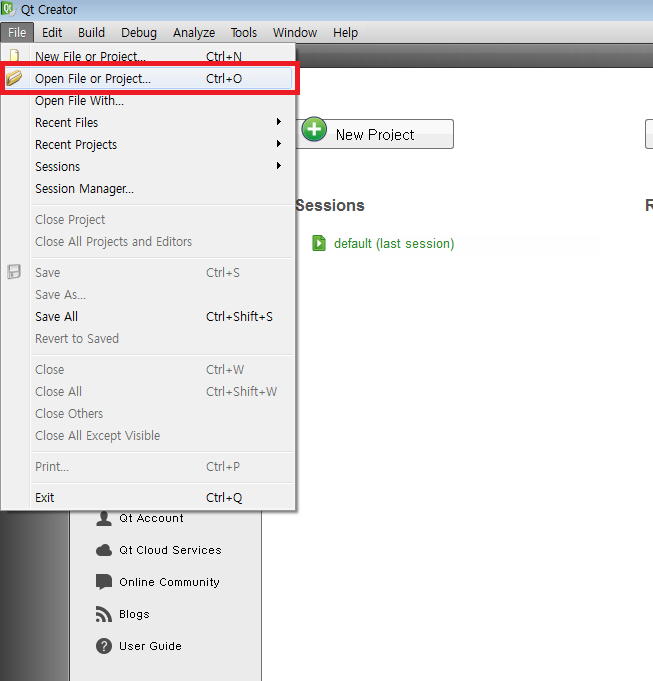Expand the Recent Projects submenu arrow

click(x=279, y=143)
